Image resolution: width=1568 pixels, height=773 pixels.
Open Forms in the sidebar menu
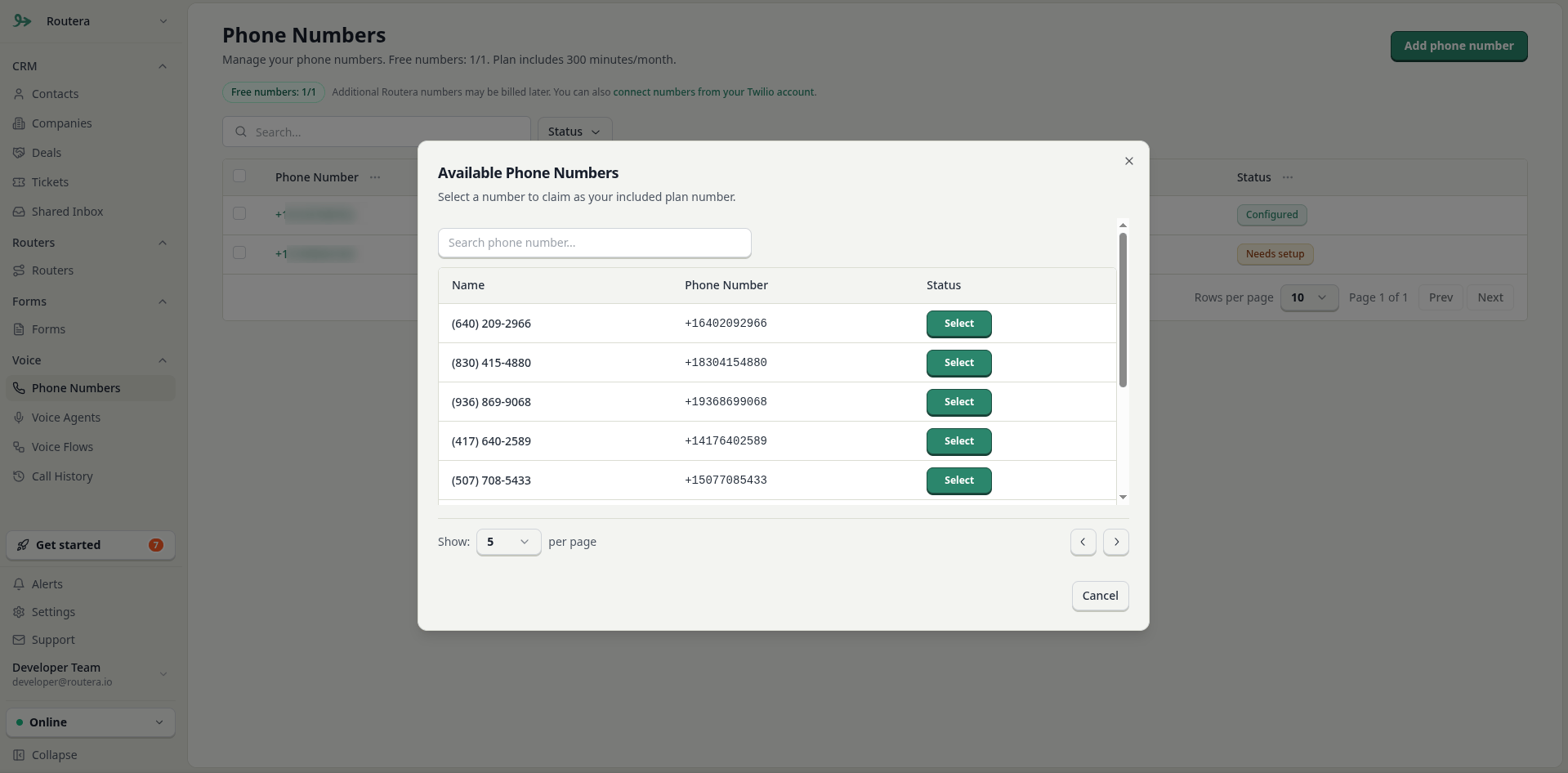point(90,329)
